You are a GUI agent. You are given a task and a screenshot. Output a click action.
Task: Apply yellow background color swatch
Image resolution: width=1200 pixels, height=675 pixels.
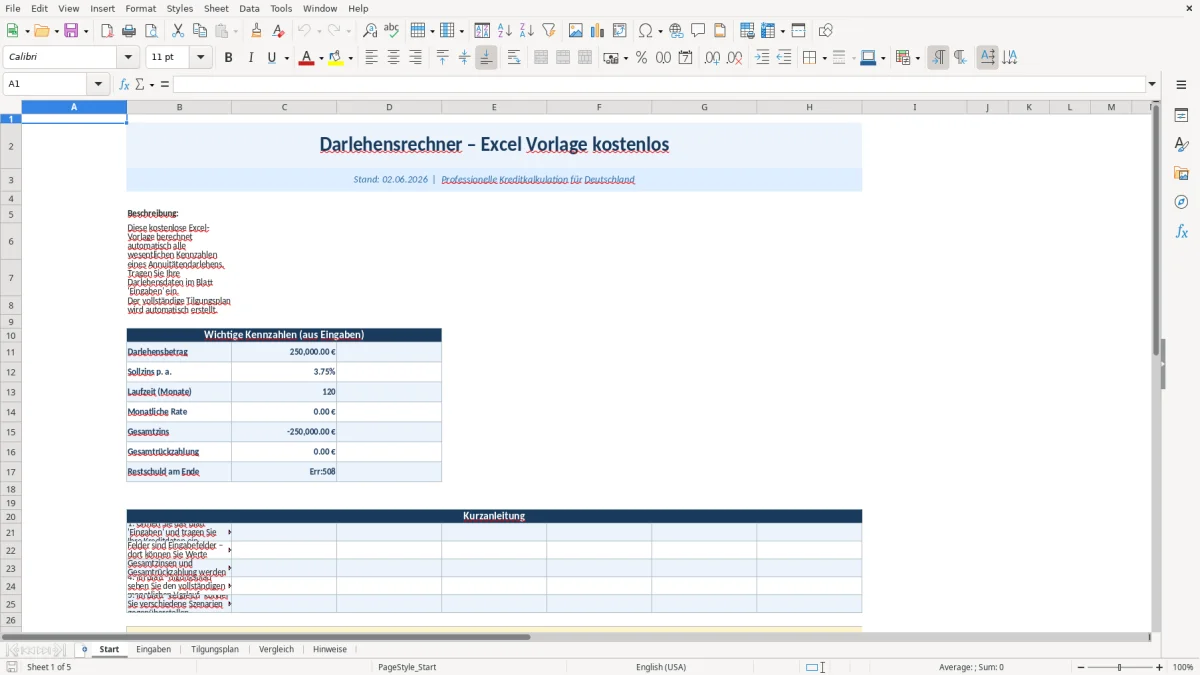pos(336,58)
